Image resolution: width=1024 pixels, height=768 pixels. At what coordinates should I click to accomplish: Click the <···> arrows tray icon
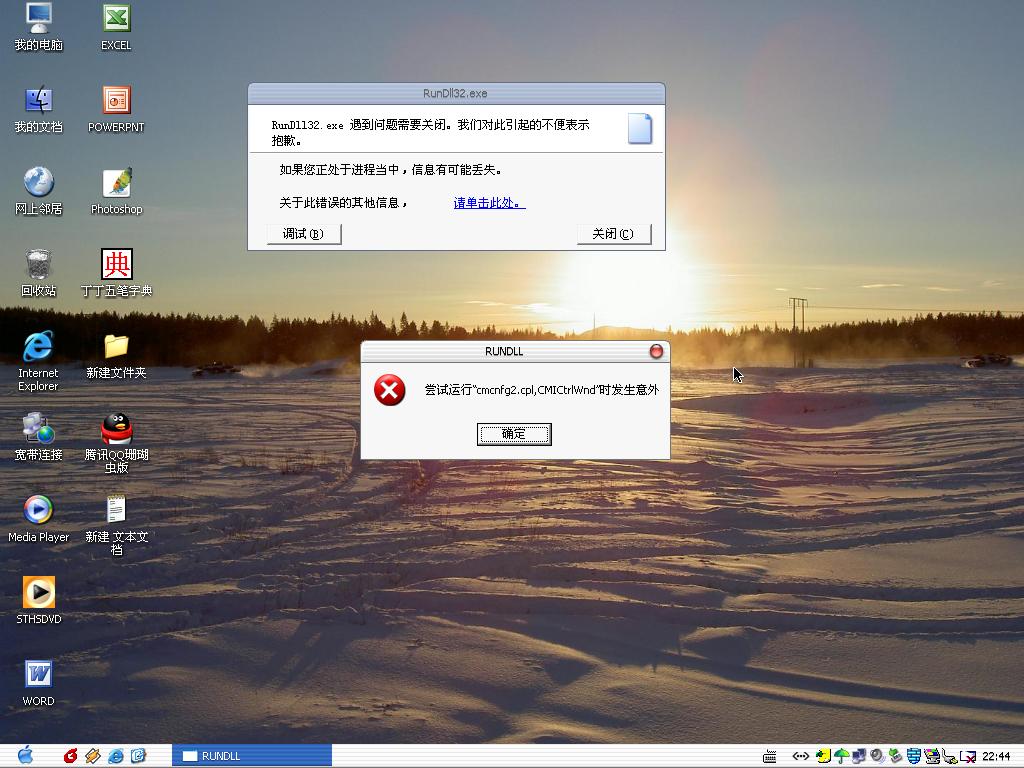coord(801,756)
